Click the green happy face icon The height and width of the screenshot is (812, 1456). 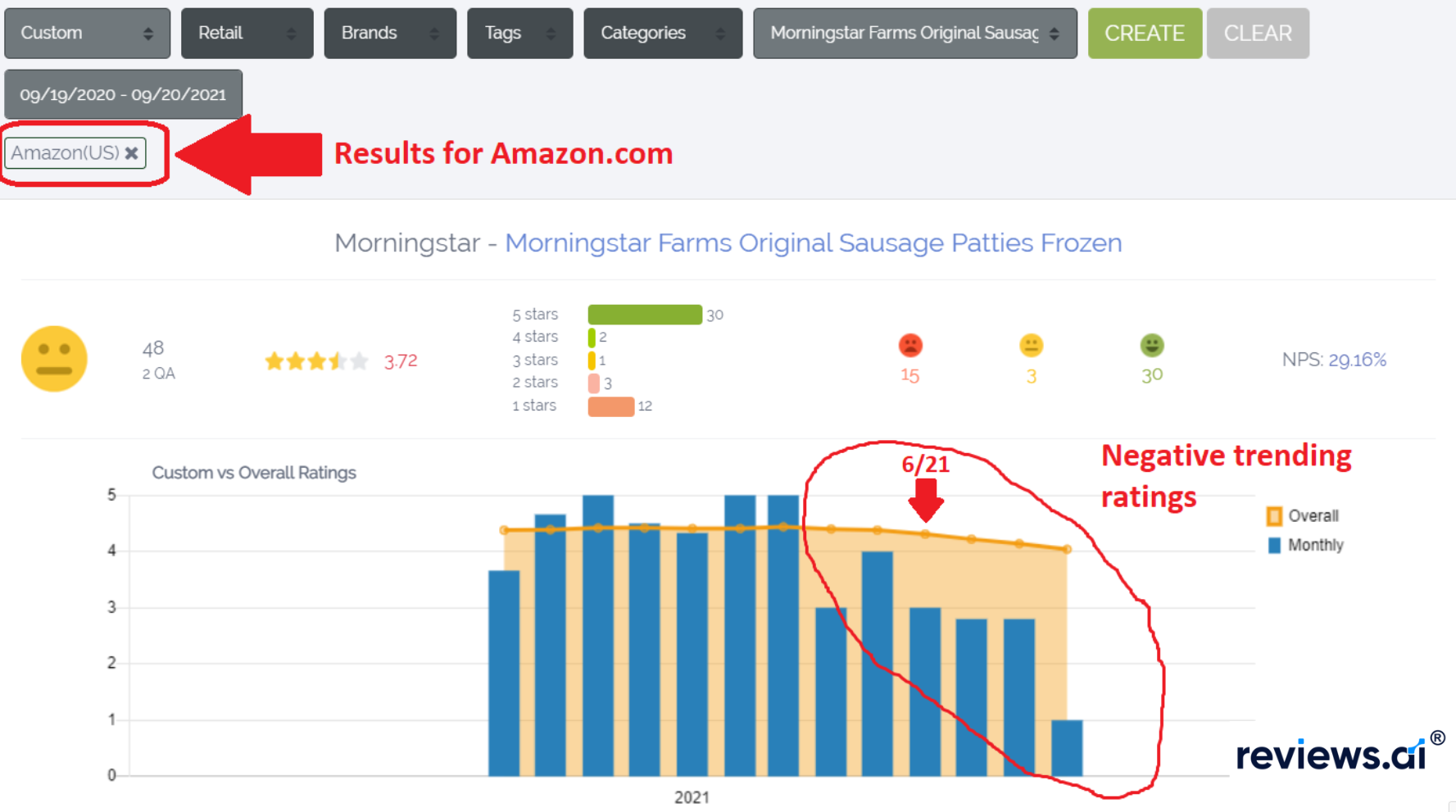[x=1152, y=345]
